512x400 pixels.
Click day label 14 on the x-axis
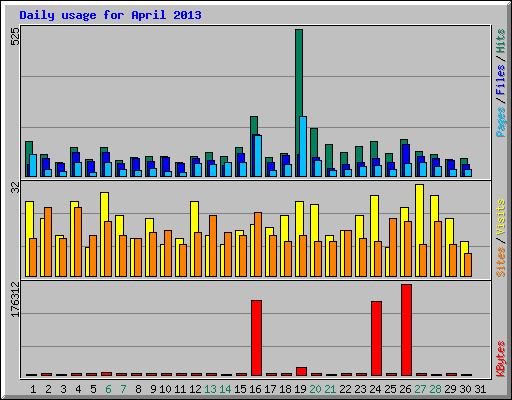click(225, 389)
